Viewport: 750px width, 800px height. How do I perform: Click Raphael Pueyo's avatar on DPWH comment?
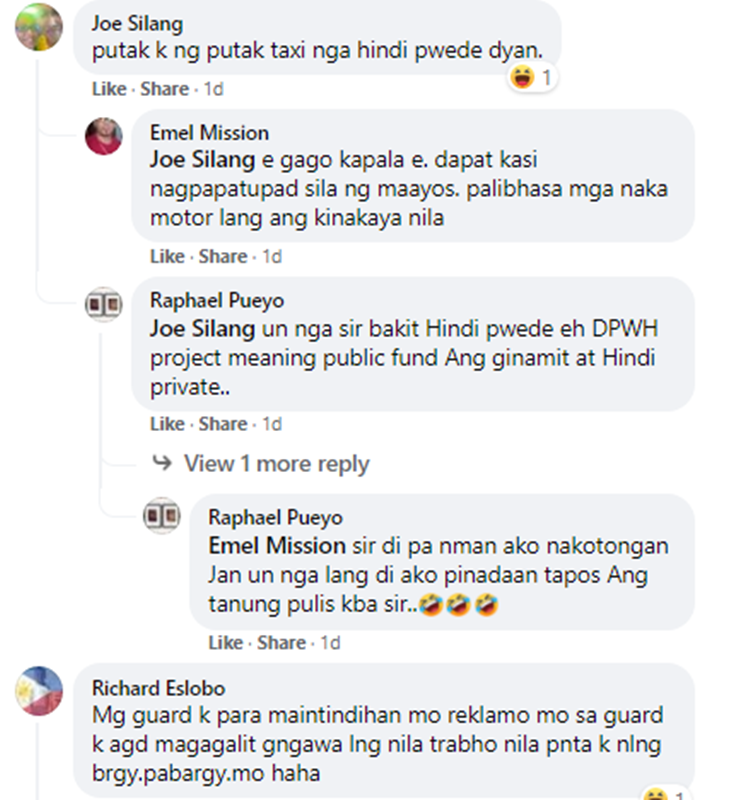pyautogui.click(x=104, y=304)
